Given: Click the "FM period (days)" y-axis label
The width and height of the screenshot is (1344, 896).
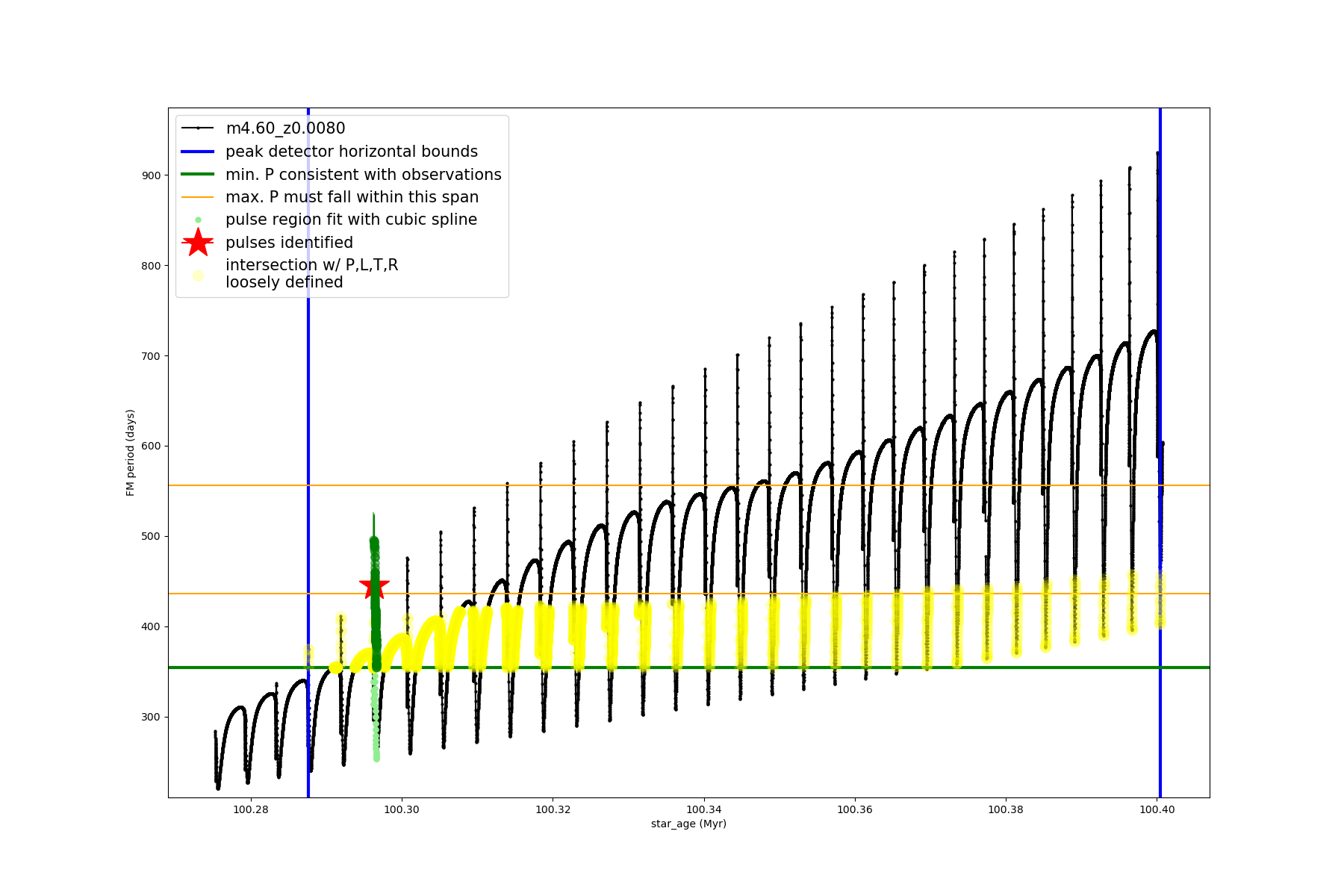Looking at the screenshot, I should pos(131,452).
